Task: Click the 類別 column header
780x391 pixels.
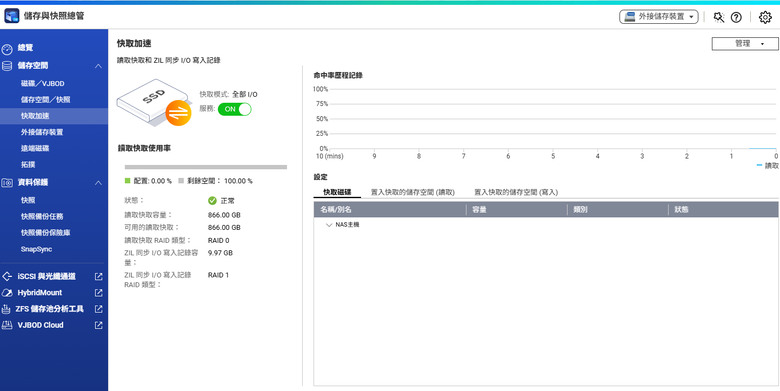Action: (x=618, y=209)
